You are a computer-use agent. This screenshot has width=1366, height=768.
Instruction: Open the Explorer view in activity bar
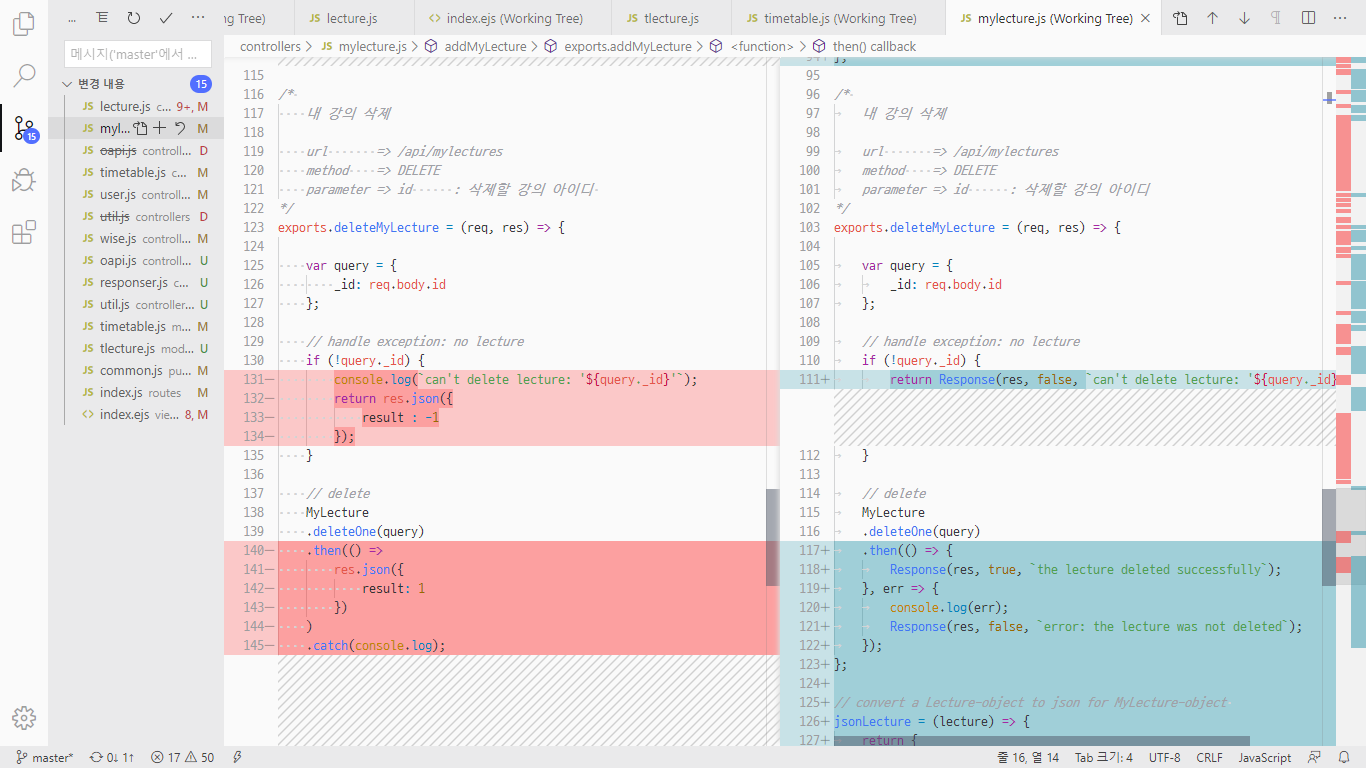point(24,24)
